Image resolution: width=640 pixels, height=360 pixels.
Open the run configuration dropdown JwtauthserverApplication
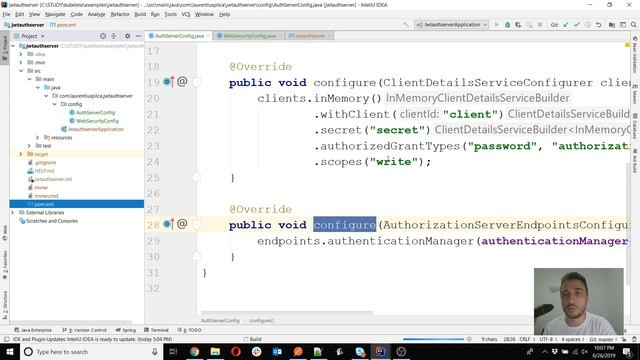451,25
